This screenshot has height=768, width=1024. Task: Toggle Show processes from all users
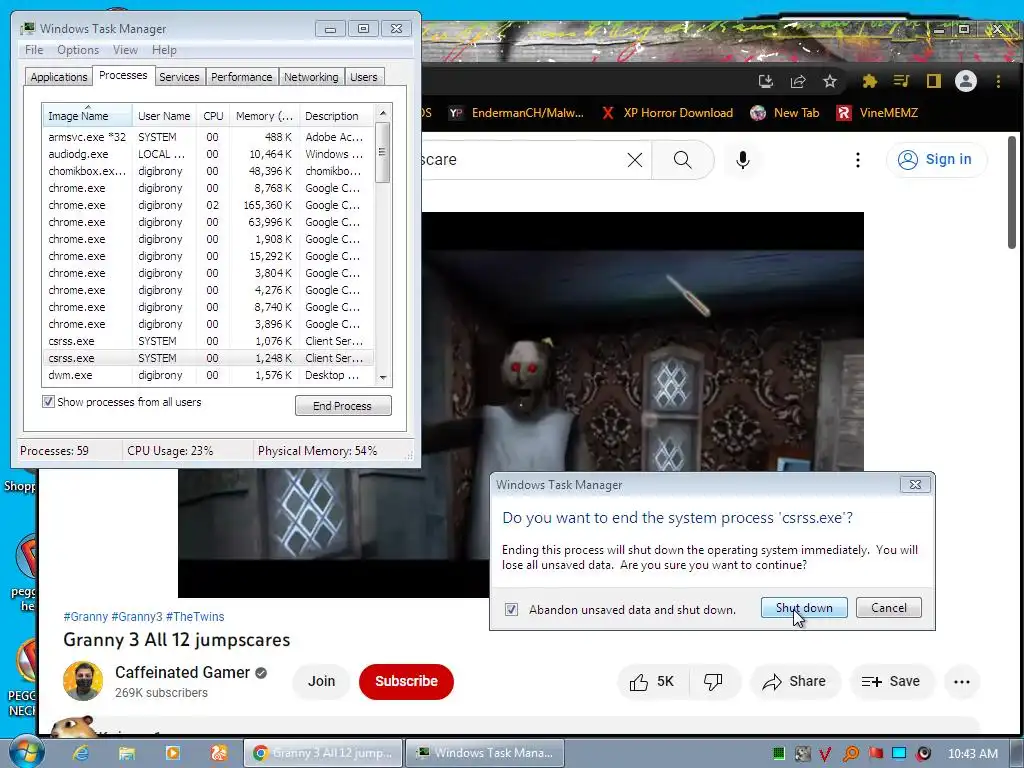tap(48, 402)
